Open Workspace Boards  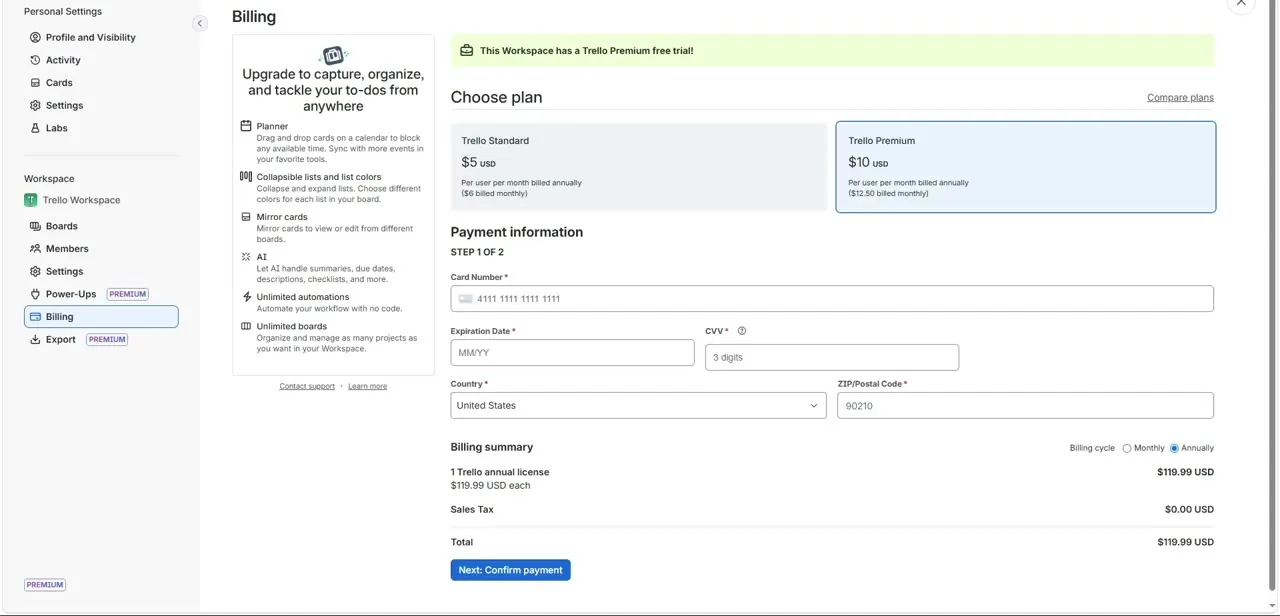tap(62, 226)
